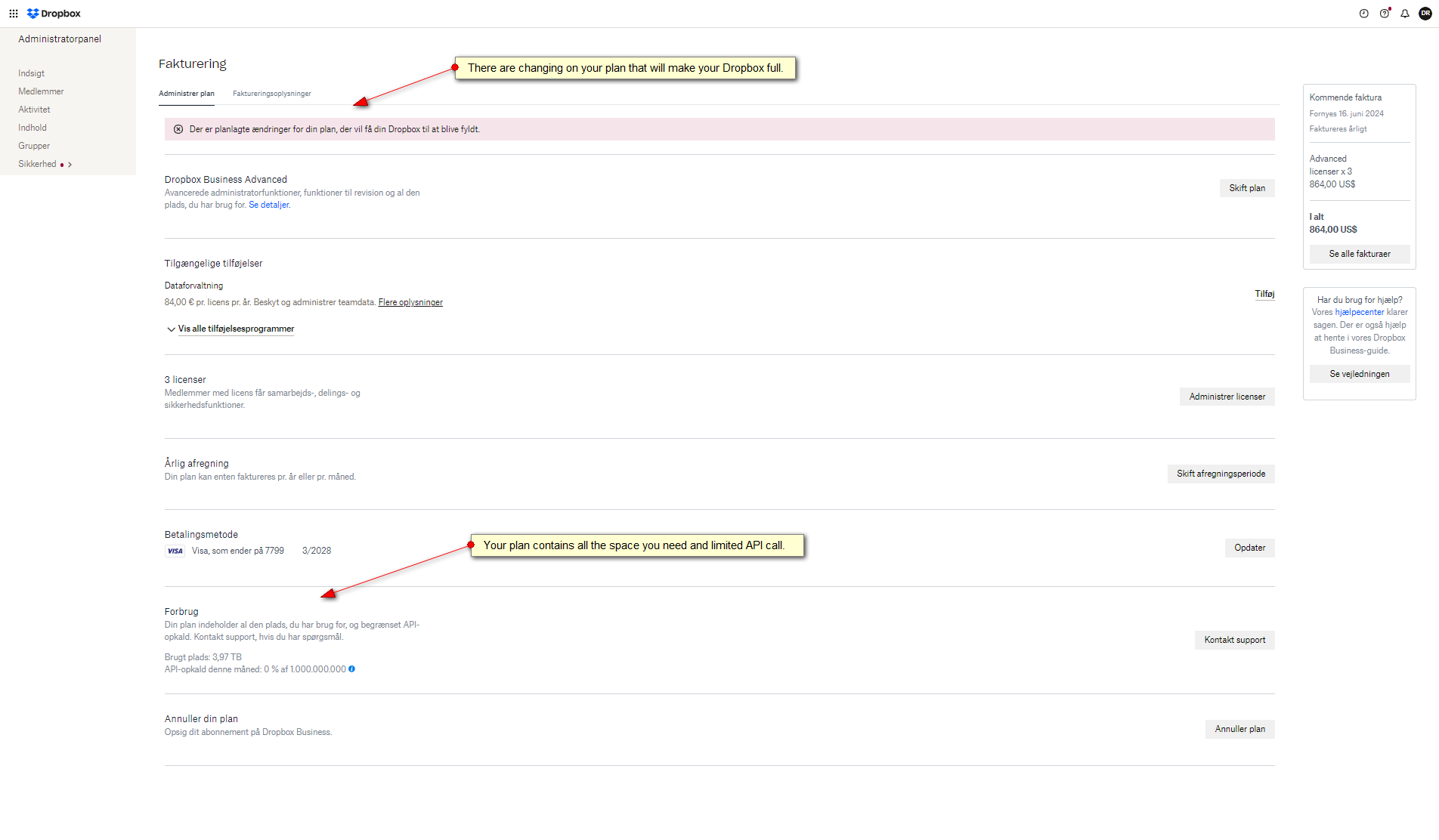Image resolution: width=1439 pixels, height=840 pixels.
Task: Click the text Visa, som ender på 7799
Action: coord(238,551)
